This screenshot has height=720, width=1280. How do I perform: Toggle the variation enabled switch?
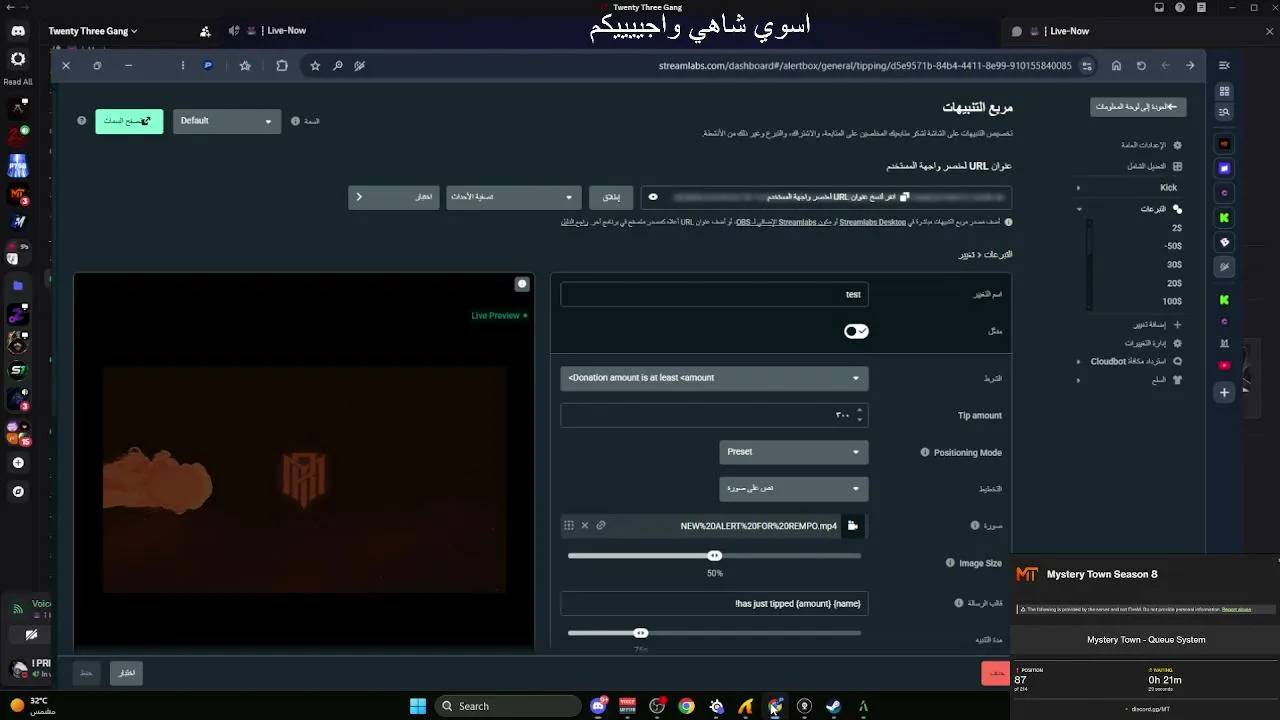pos(856,331)
